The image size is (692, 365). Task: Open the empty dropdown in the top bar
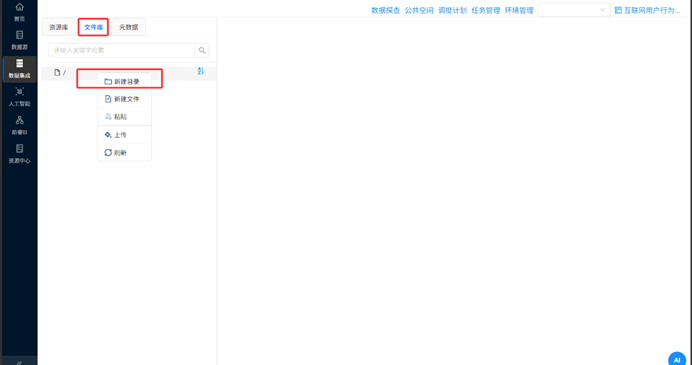coord(574,10)
